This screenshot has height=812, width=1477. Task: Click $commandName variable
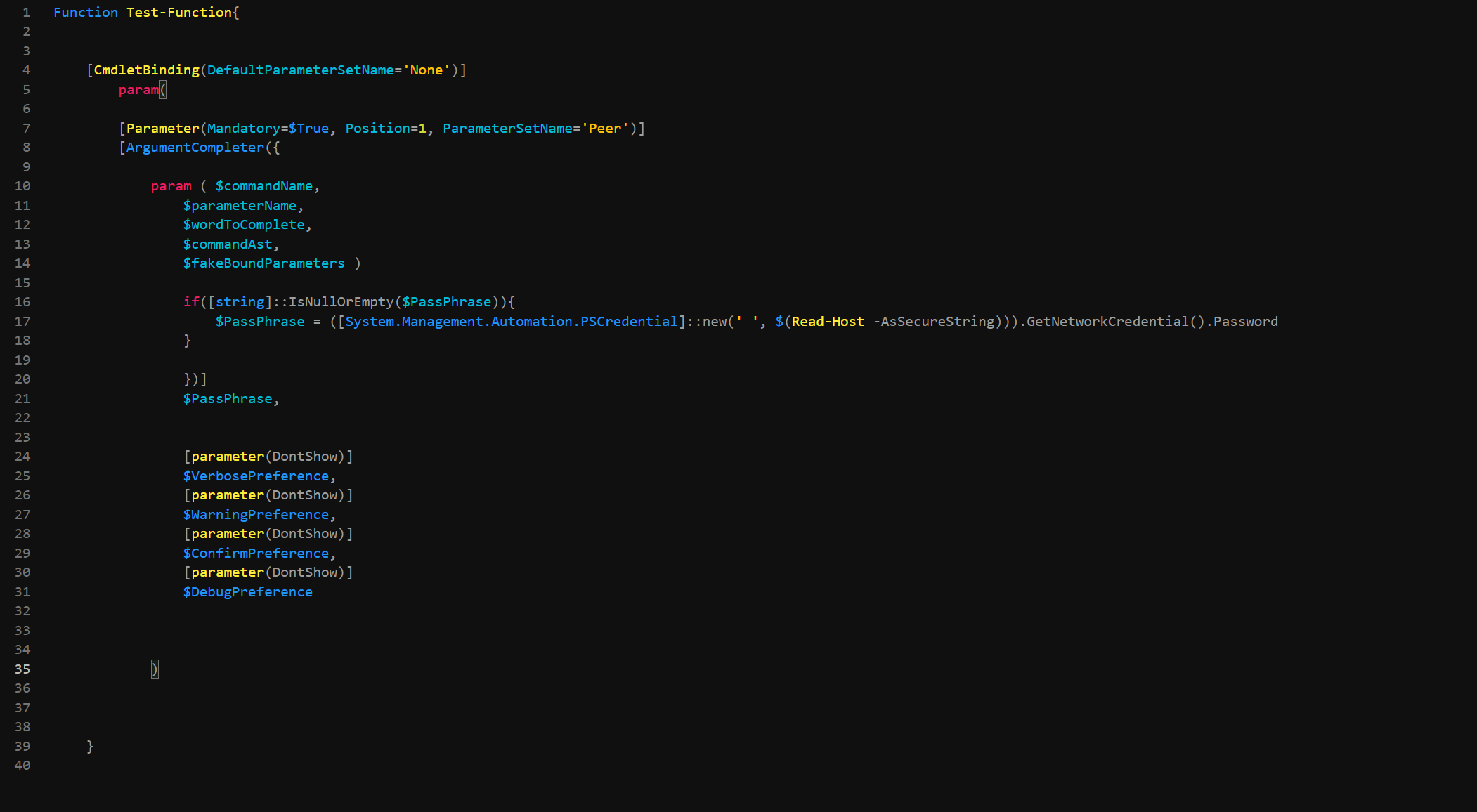pos(264,186)
